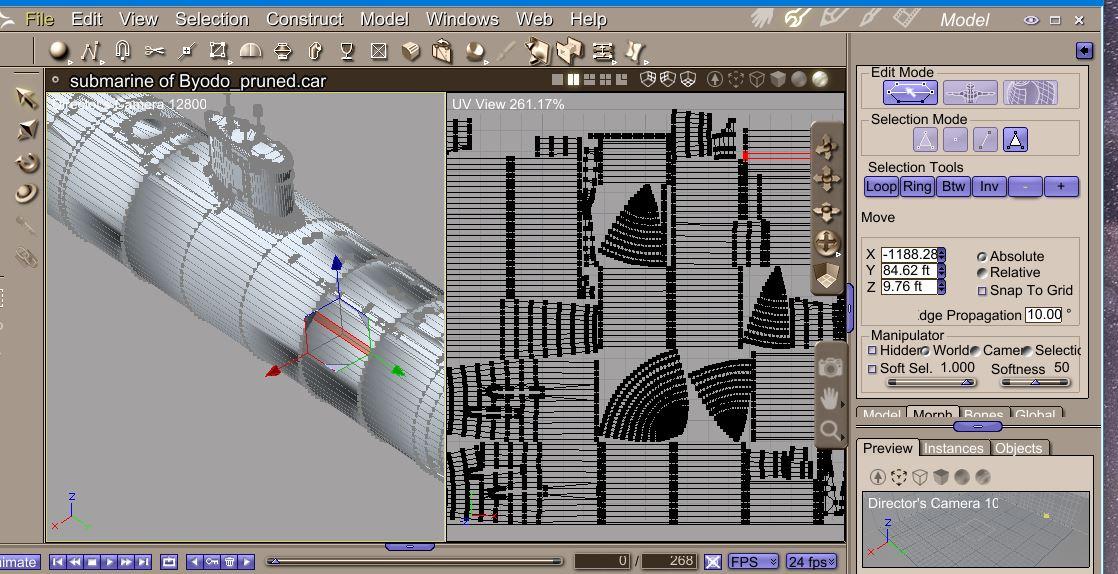This screenshot has width=1118, height=574.
Task: Click the Btw selection button
Action: (953, 187)
